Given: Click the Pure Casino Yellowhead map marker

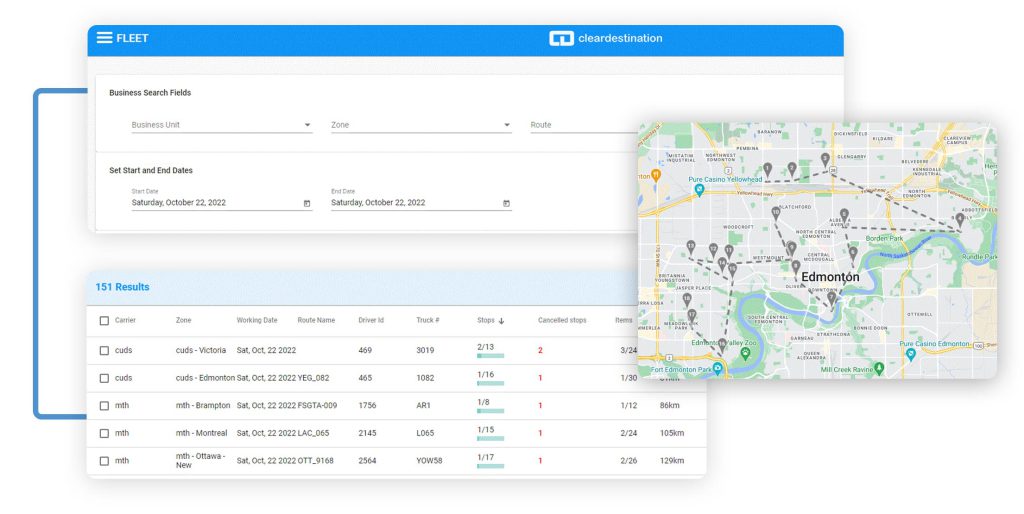Looking at the screenshot, I should click(699, 189).
